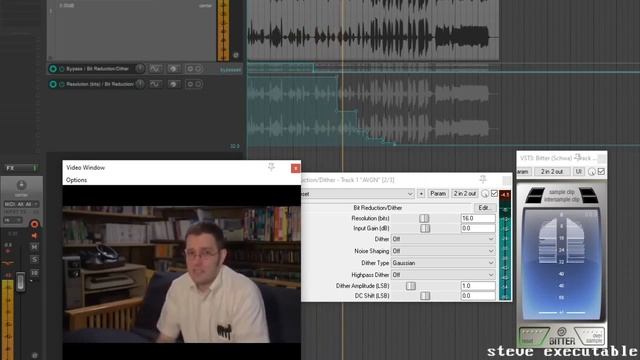Screen dimensions: 640x360
Task: Open the MIDI: All input dropdown
Action: pos(21,204)
